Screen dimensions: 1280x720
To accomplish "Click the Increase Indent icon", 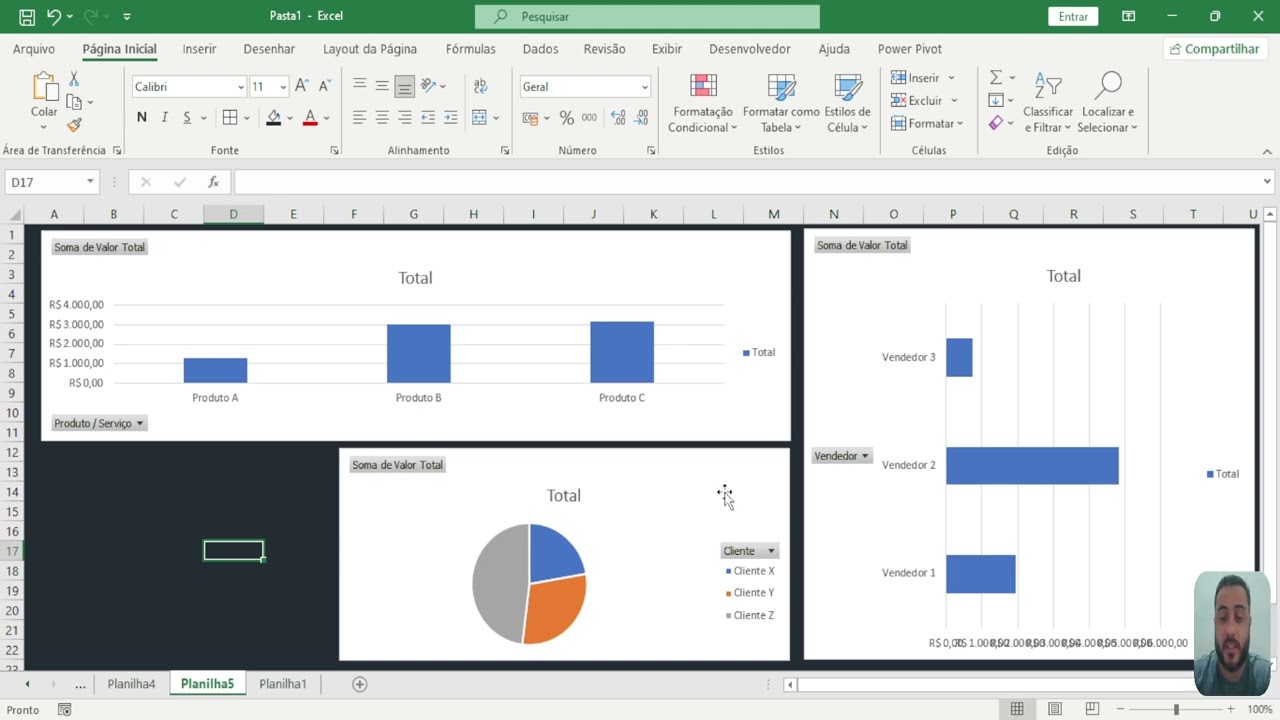I will (x=451, y=118).
